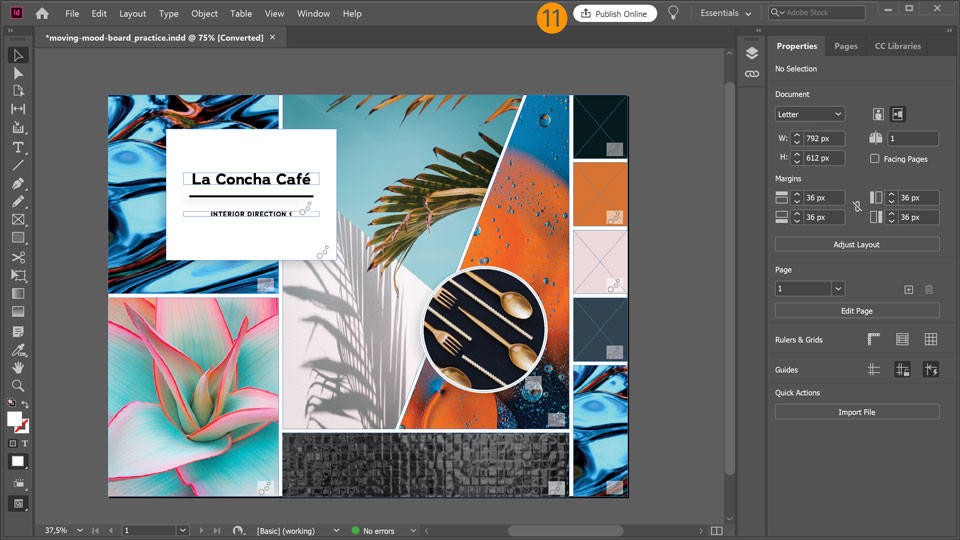Set landscape page orientation
Viewport: 960px width, 540px height.
coord(898,114)
